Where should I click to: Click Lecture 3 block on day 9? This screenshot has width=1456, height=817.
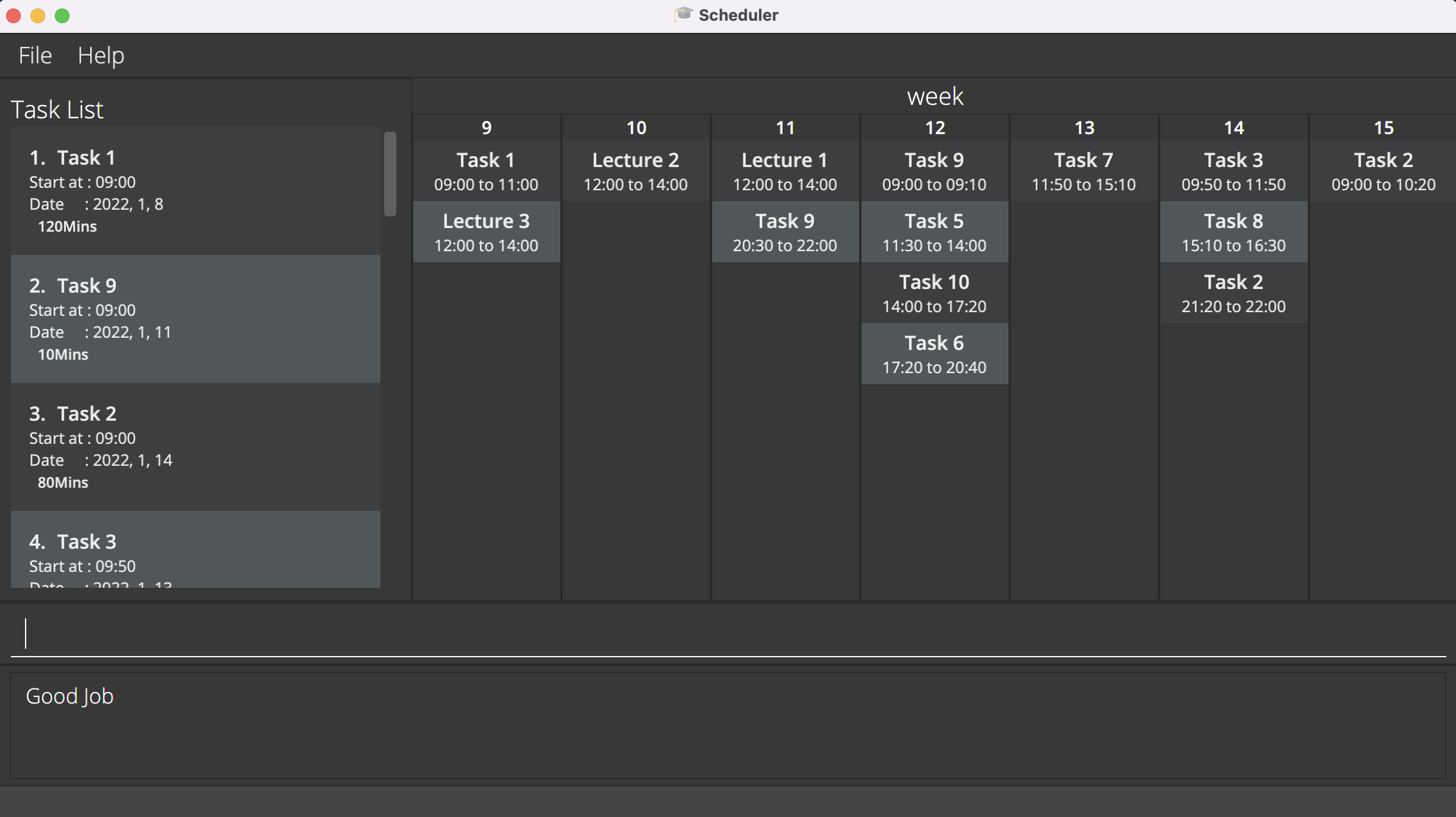click(486, 232)
